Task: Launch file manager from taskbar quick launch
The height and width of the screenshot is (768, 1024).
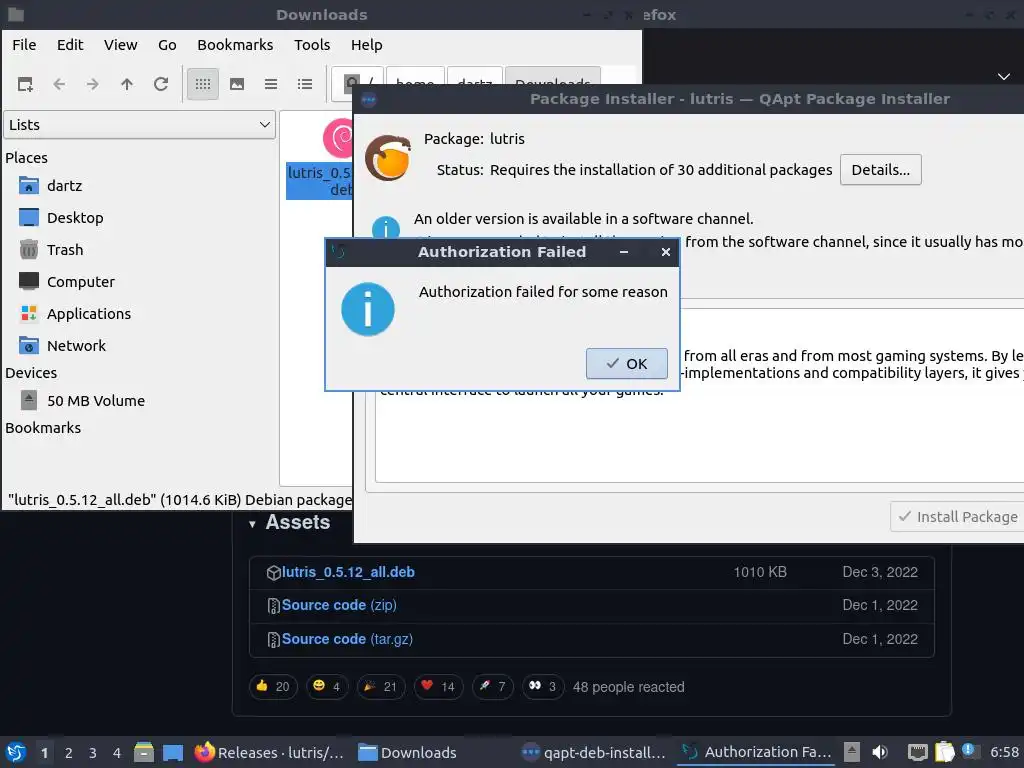Action: click(x=144, y=753)
